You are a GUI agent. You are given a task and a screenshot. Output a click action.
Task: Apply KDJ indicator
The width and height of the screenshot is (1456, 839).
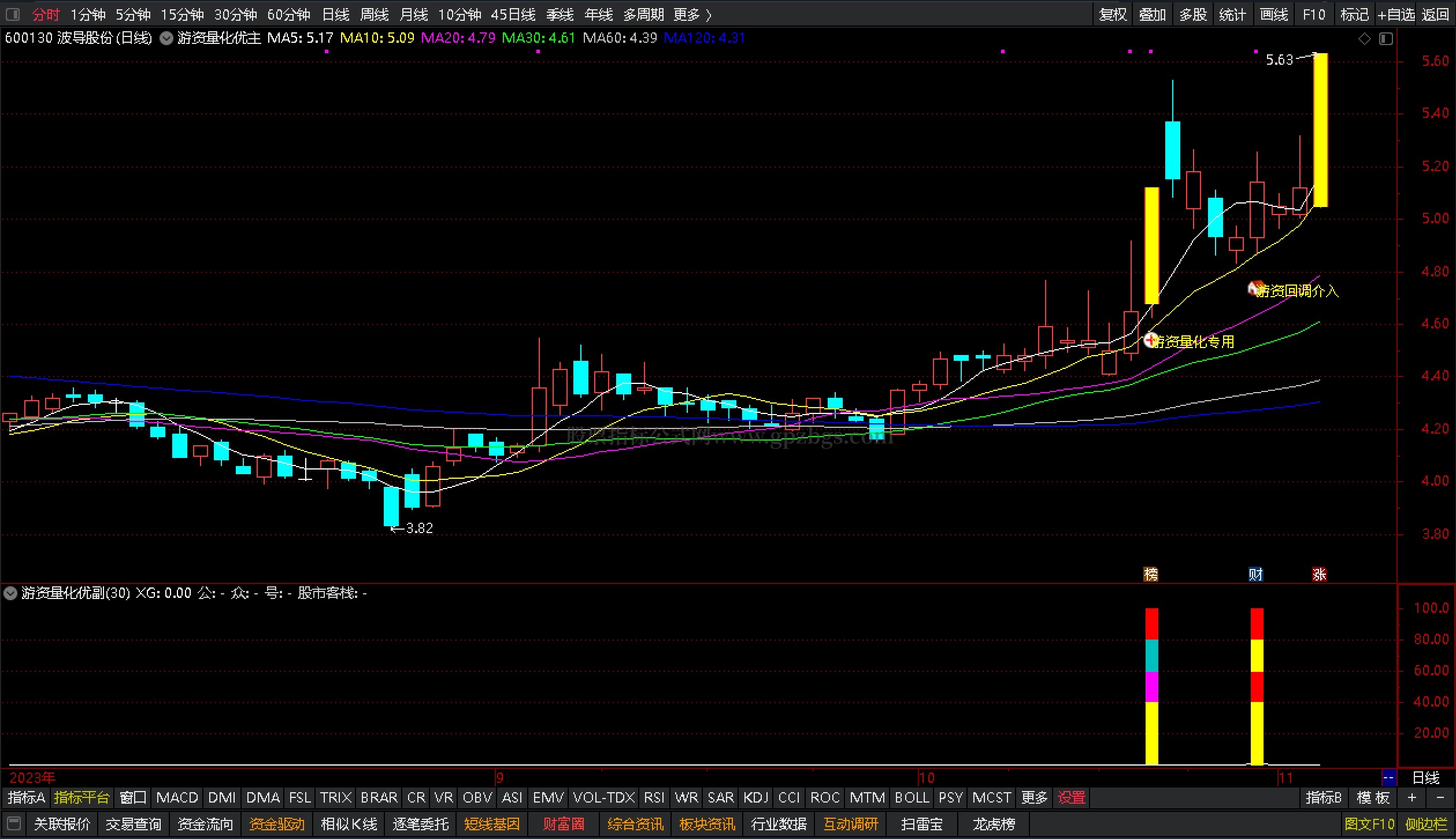[x=755, y=798]
